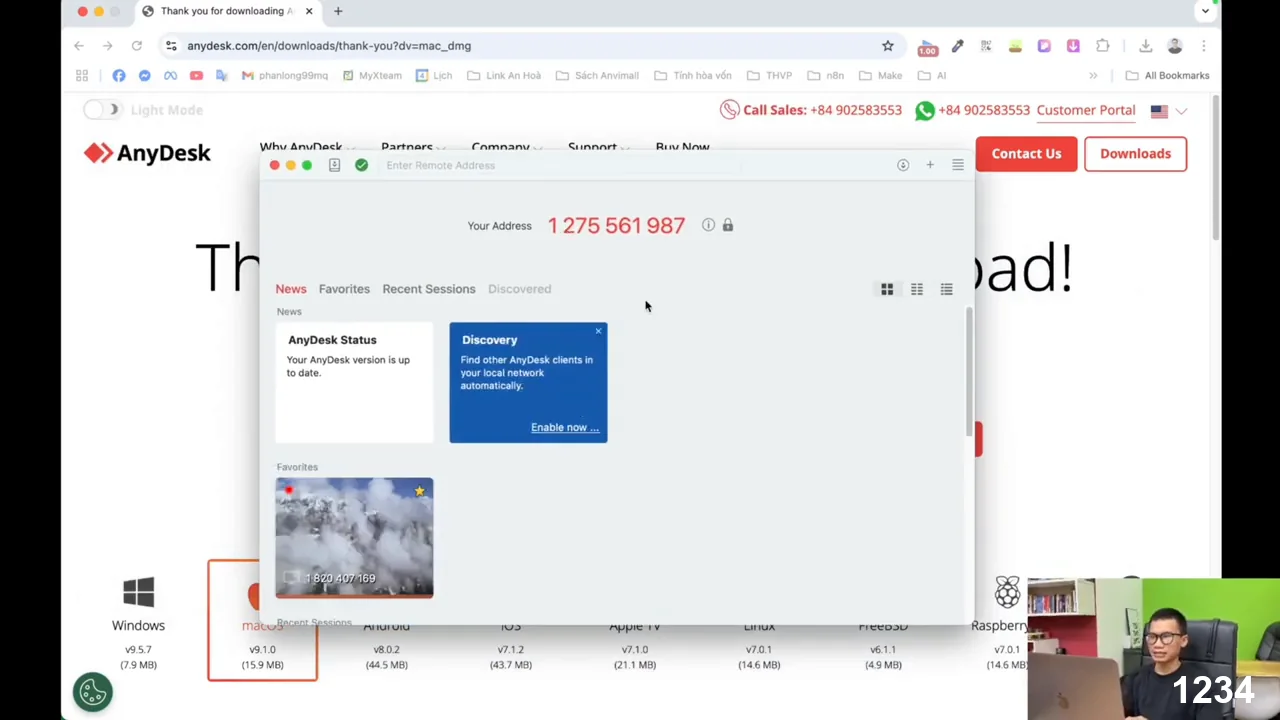The width and height of the screenshot is (1280, 720).
Task: Open the AnyDesk Status news card
Action: 355,382
